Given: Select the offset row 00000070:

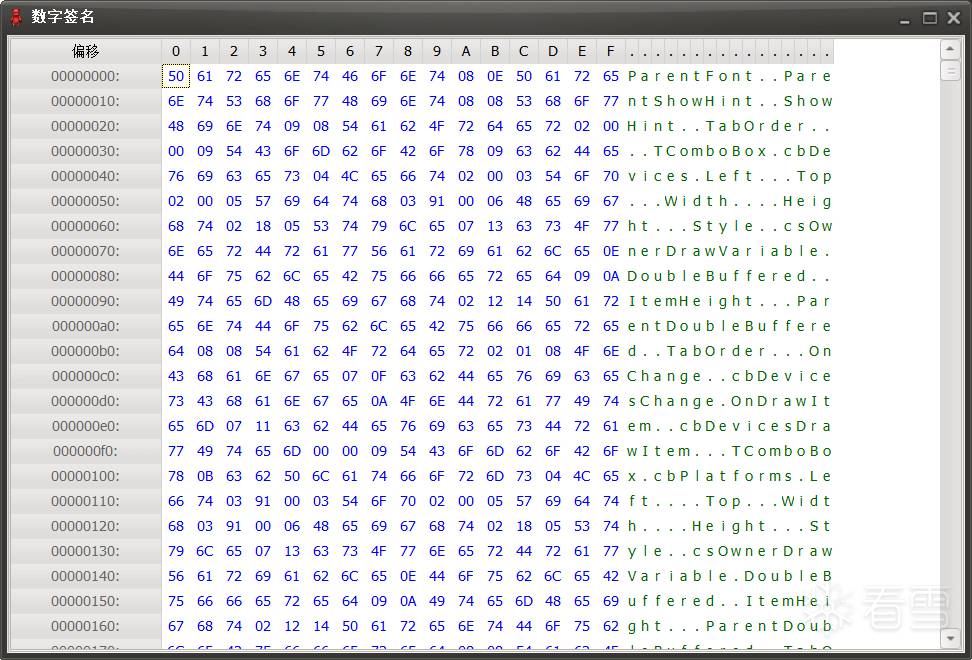Looking at the screenshot, I should click(86, 251).
